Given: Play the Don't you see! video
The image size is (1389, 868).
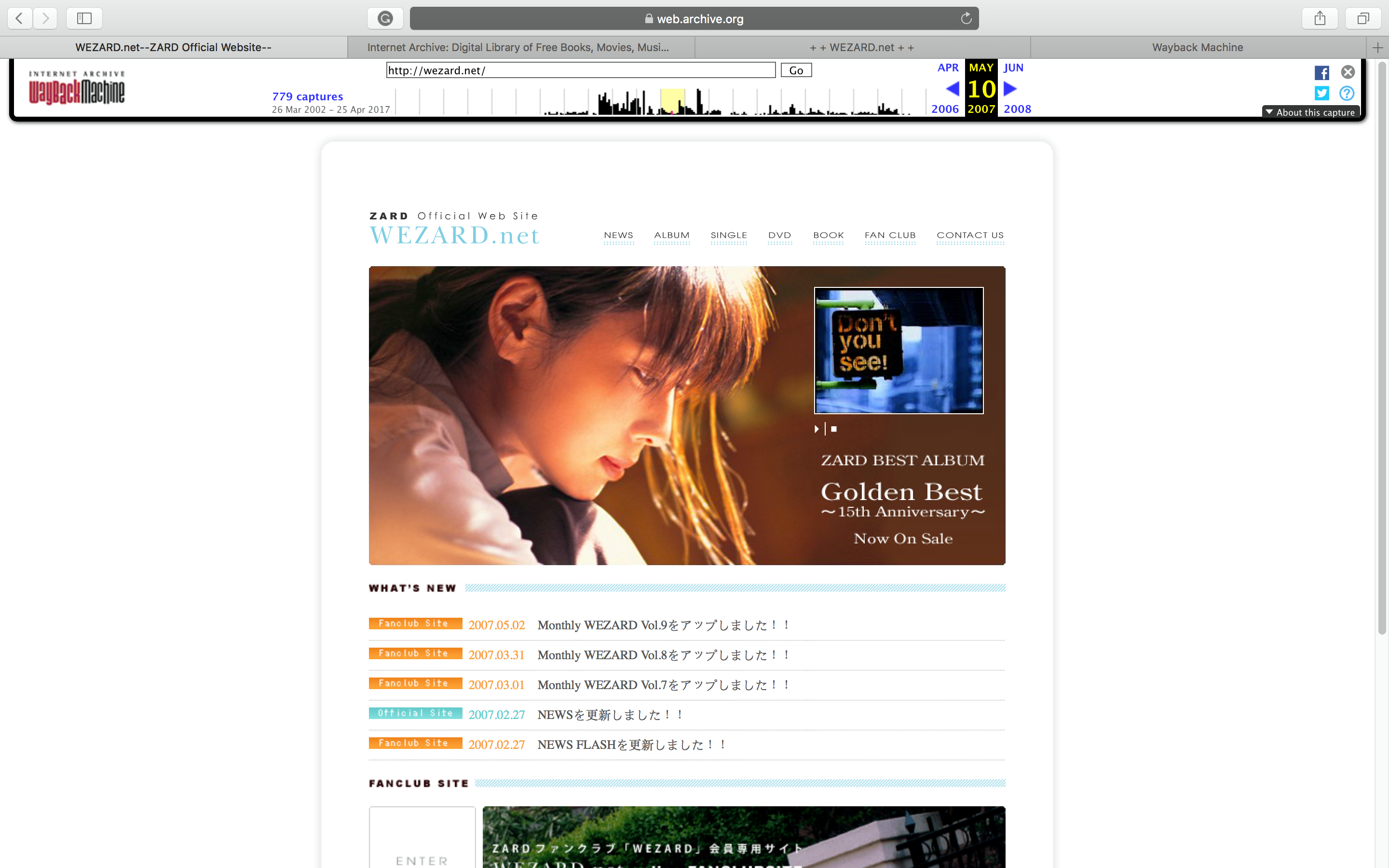Looking at the screenshot, I should pos(816,429).
